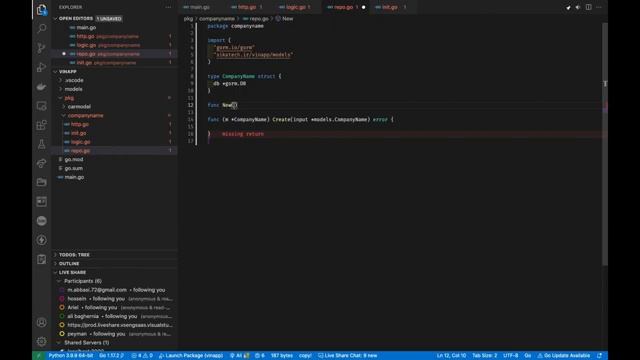Click UTF-8 encoding in status bar
Viewport: 640px width, 360px height.
[511, 356]
